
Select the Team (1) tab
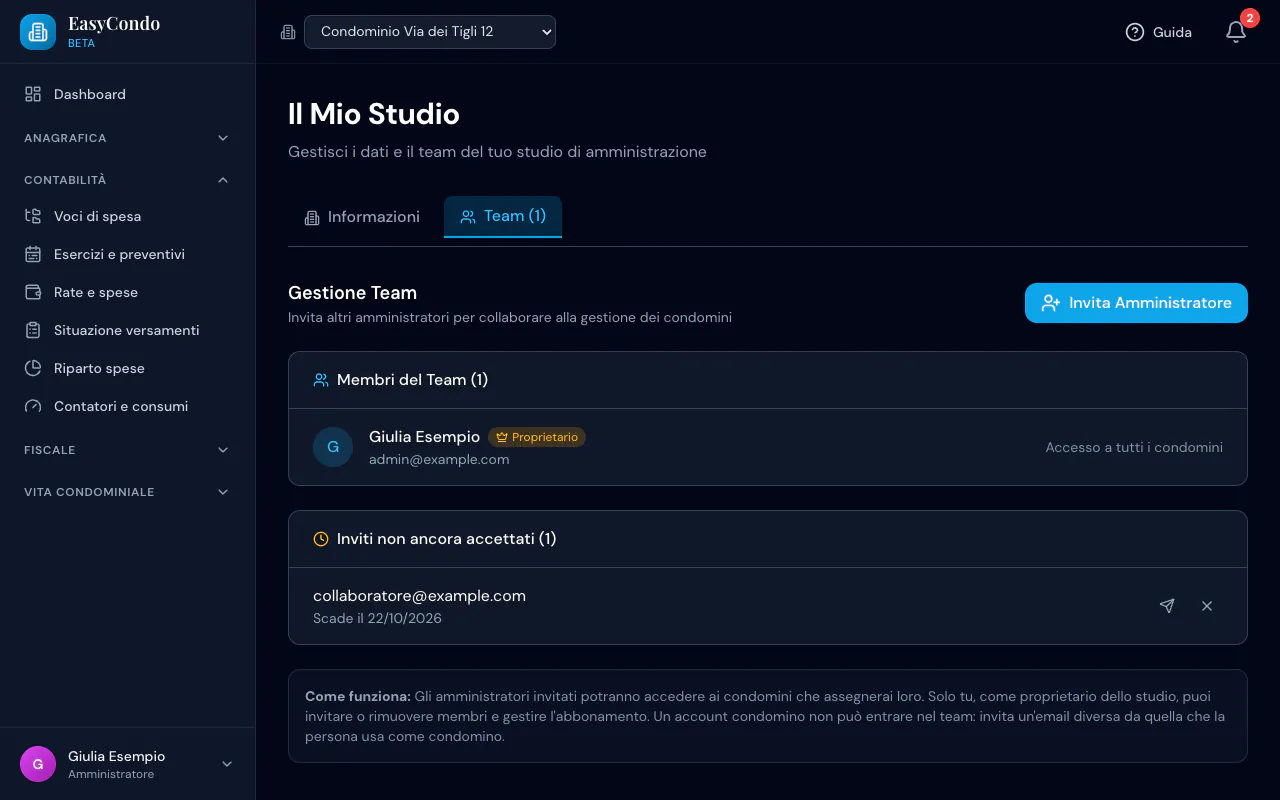point(503,217)
